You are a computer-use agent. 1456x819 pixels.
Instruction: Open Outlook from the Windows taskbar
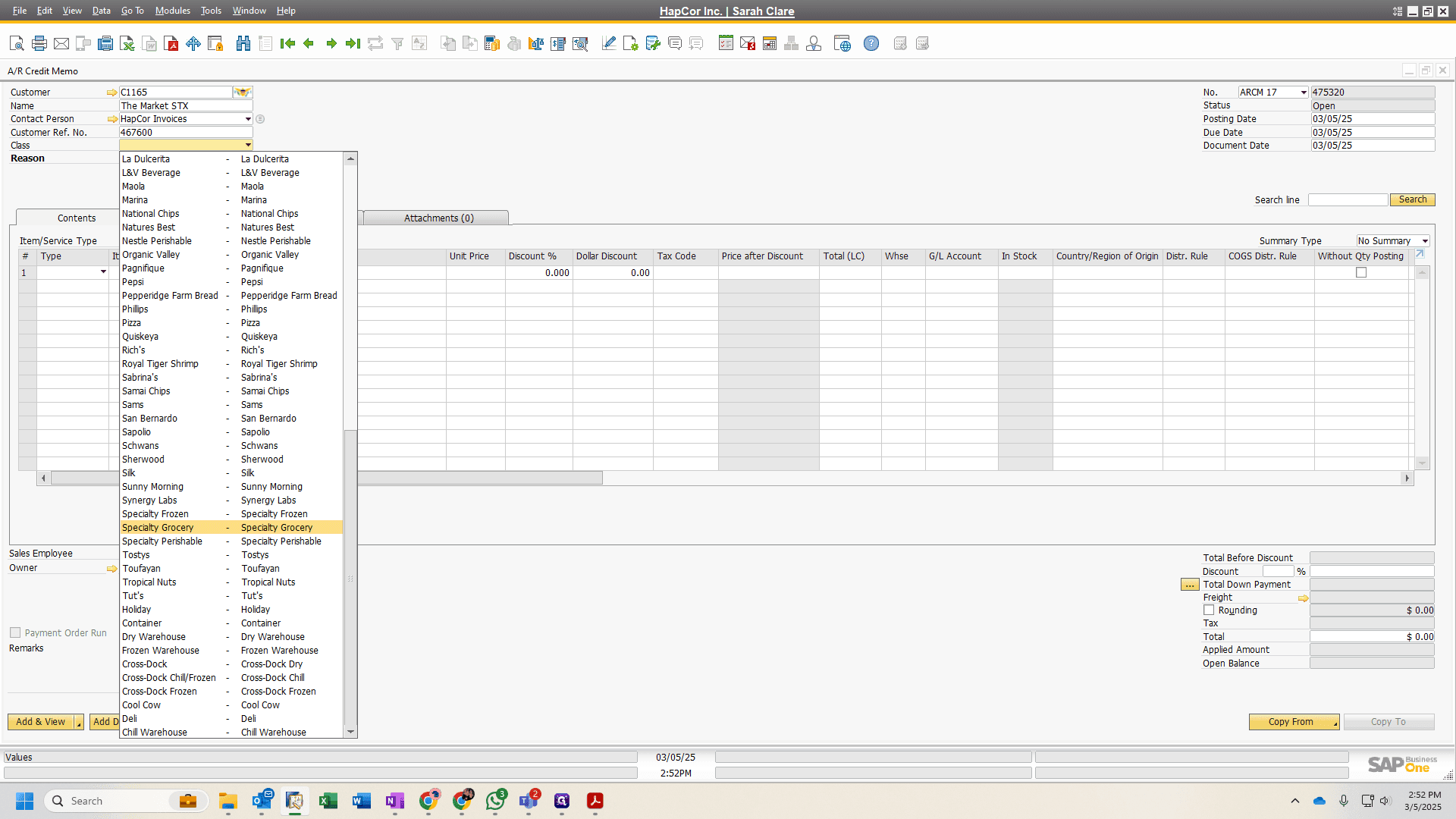coord(262,801)
